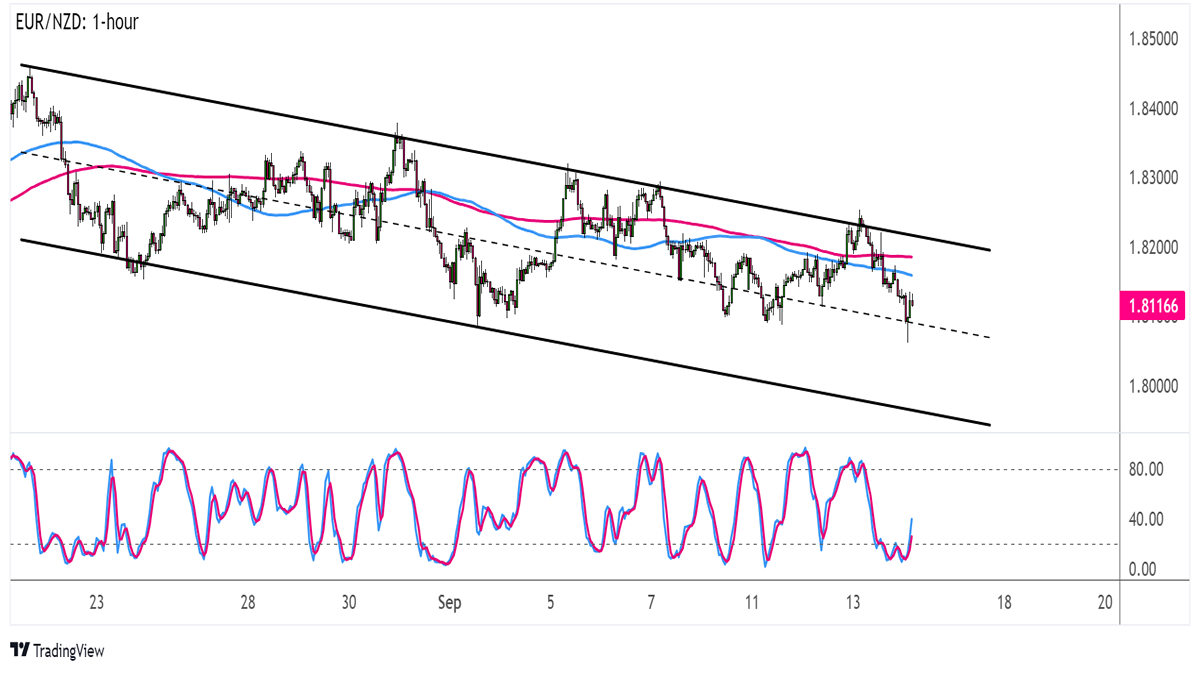Select date 30 on the time axis
Viewport: 1200px width, 675px height.
(349, 603)
